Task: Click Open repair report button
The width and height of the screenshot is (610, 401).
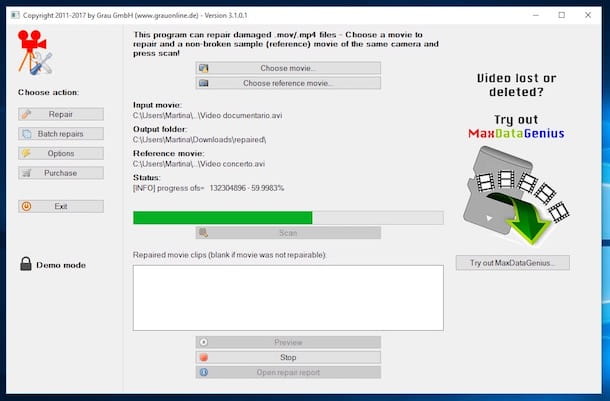Action: click(288, 372)
